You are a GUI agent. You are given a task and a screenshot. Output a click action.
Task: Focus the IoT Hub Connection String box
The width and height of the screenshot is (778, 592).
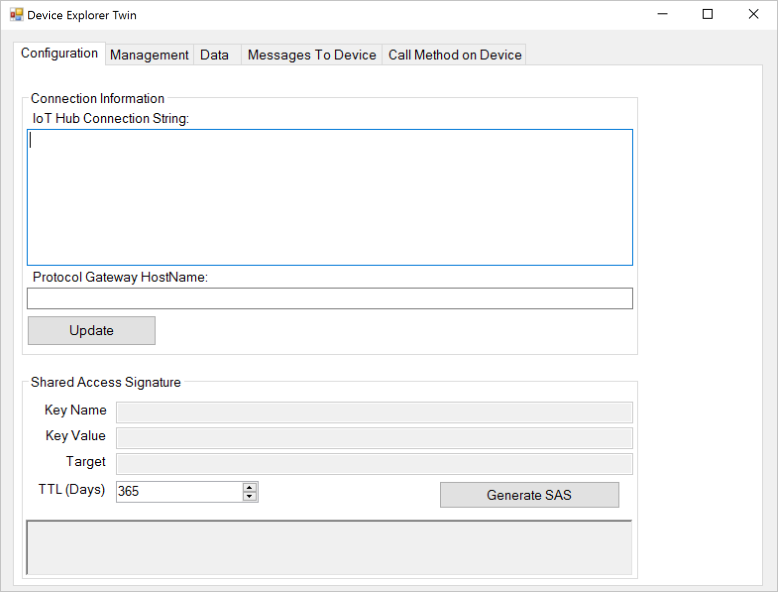[x=330, y=197]
